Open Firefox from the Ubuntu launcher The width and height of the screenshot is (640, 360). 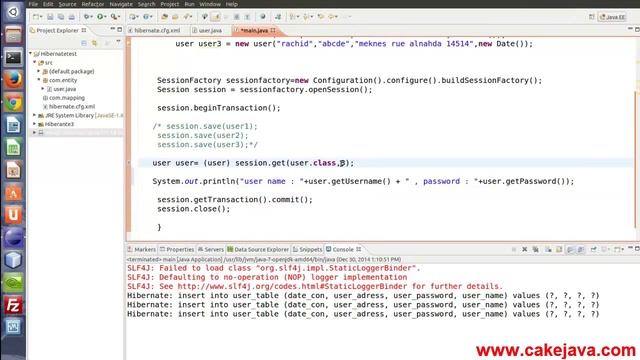[13, 80]
